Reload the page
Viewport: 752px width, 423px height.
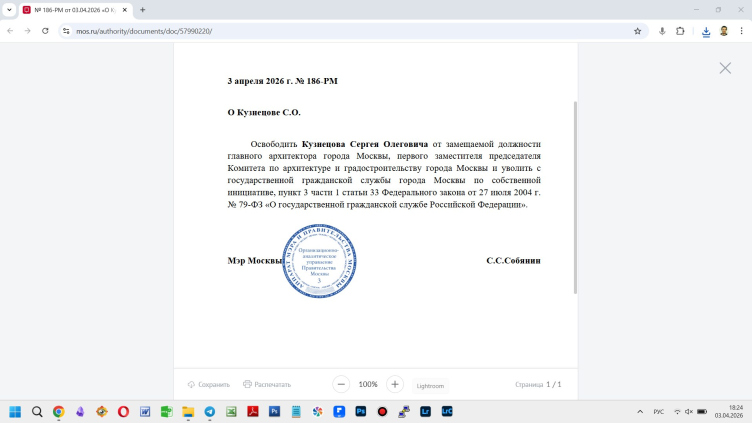tap(45, 31)
